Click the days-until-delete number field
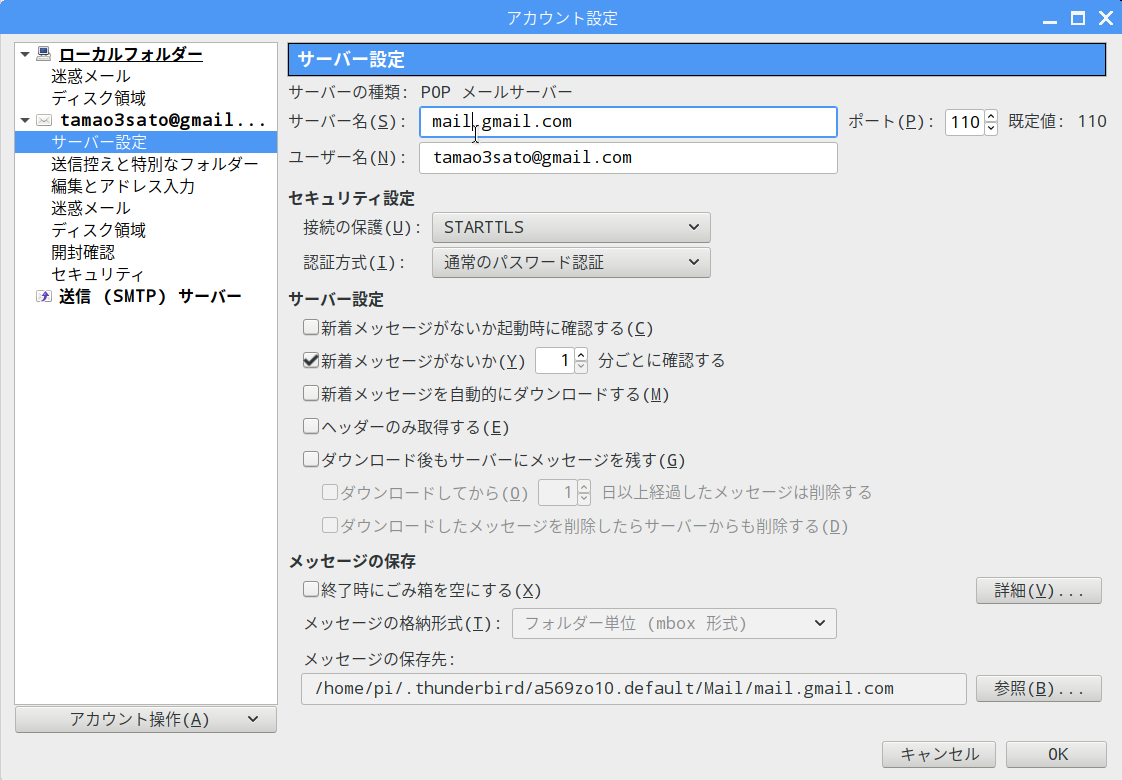The height and width of the screenshot is (780, 1122). (558, 492)
